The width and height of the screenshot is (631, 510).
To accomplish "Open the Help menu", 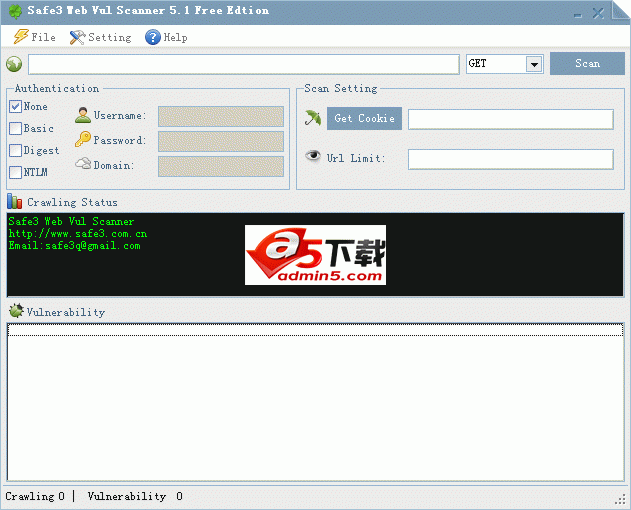I will coord(166,37).
